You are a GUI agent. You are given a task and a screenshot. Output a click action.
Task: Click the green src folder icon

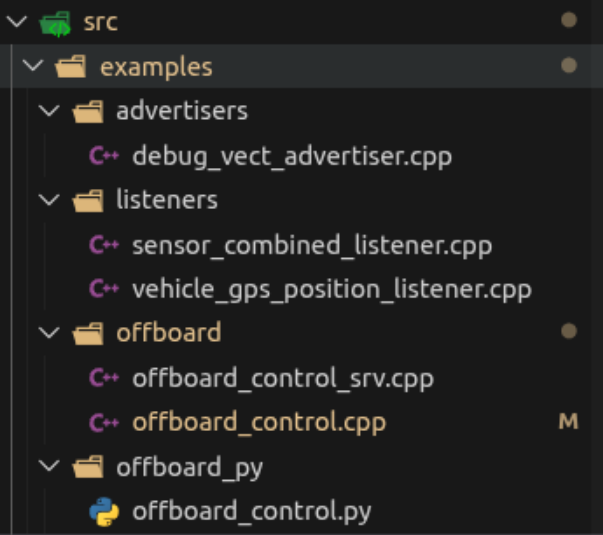pos(55,23)
